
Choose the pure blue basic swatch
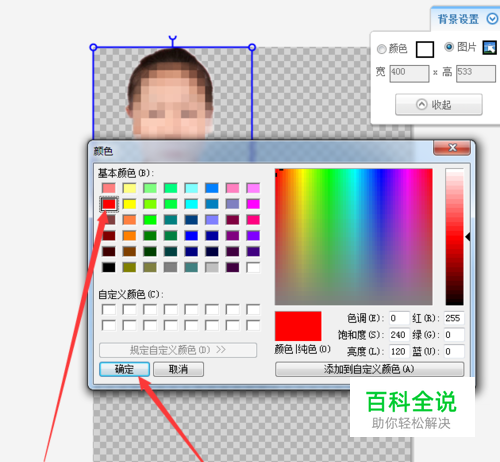click(x=191, y=236)
